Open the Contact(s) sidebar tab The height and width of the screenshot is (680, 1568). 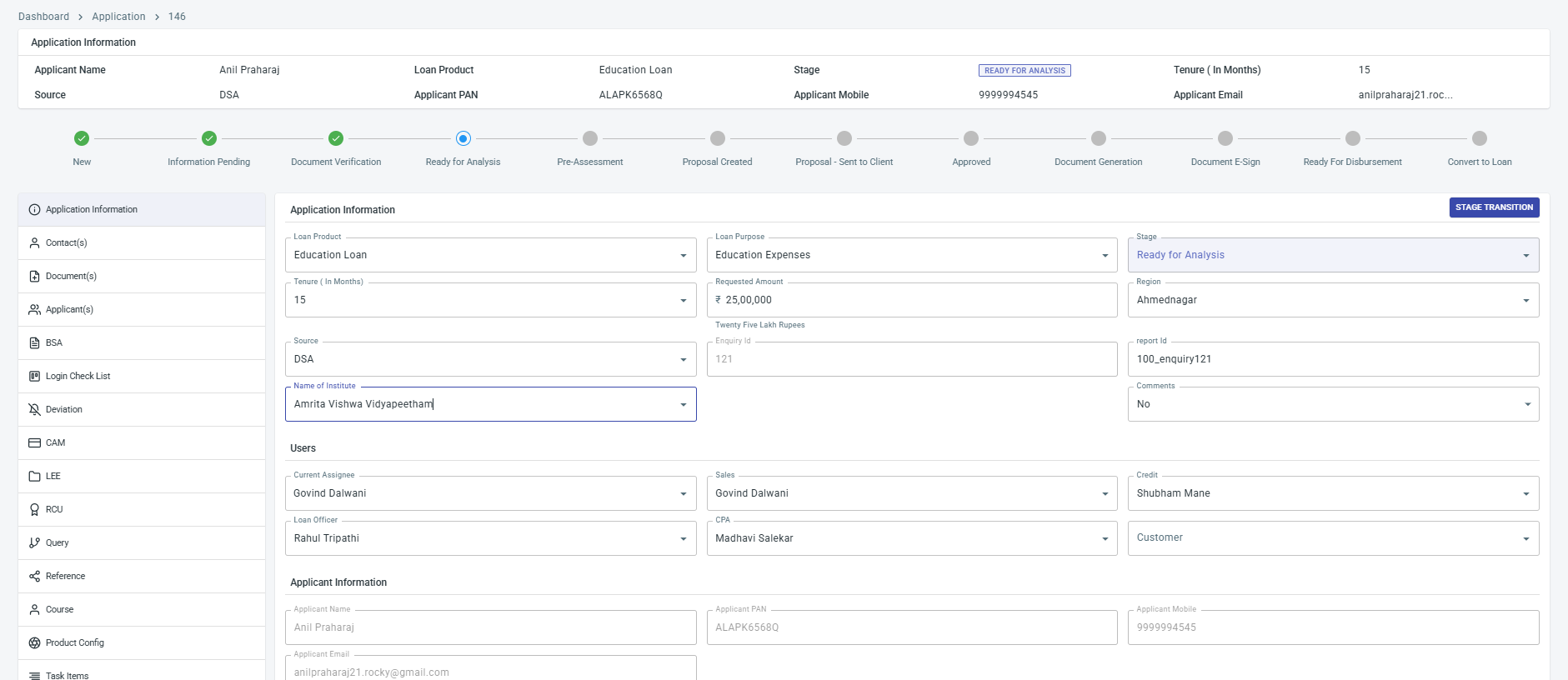tap(67, 242)
